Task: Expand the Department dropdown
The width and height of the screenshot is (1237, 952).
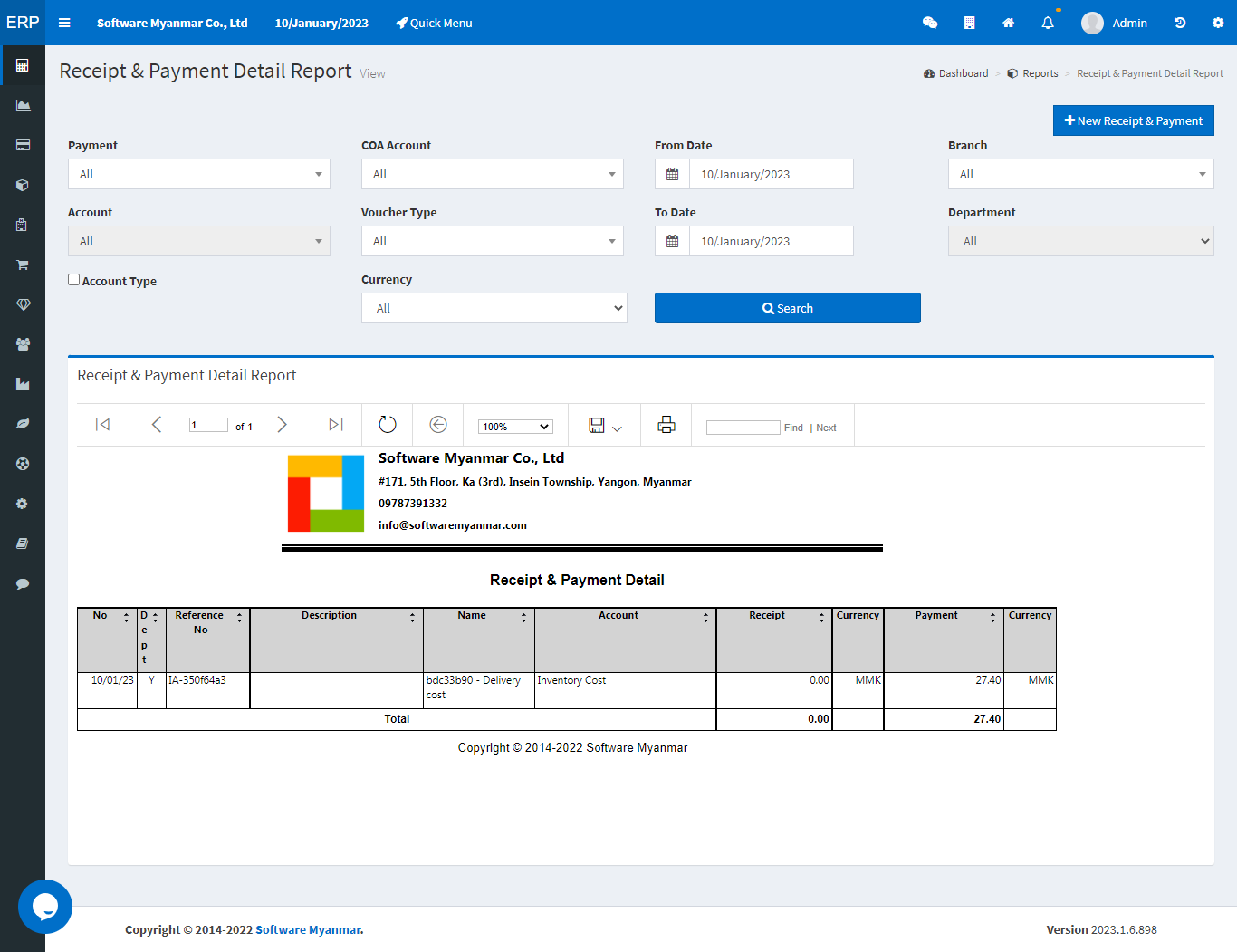Action: tap(1081, 241)
